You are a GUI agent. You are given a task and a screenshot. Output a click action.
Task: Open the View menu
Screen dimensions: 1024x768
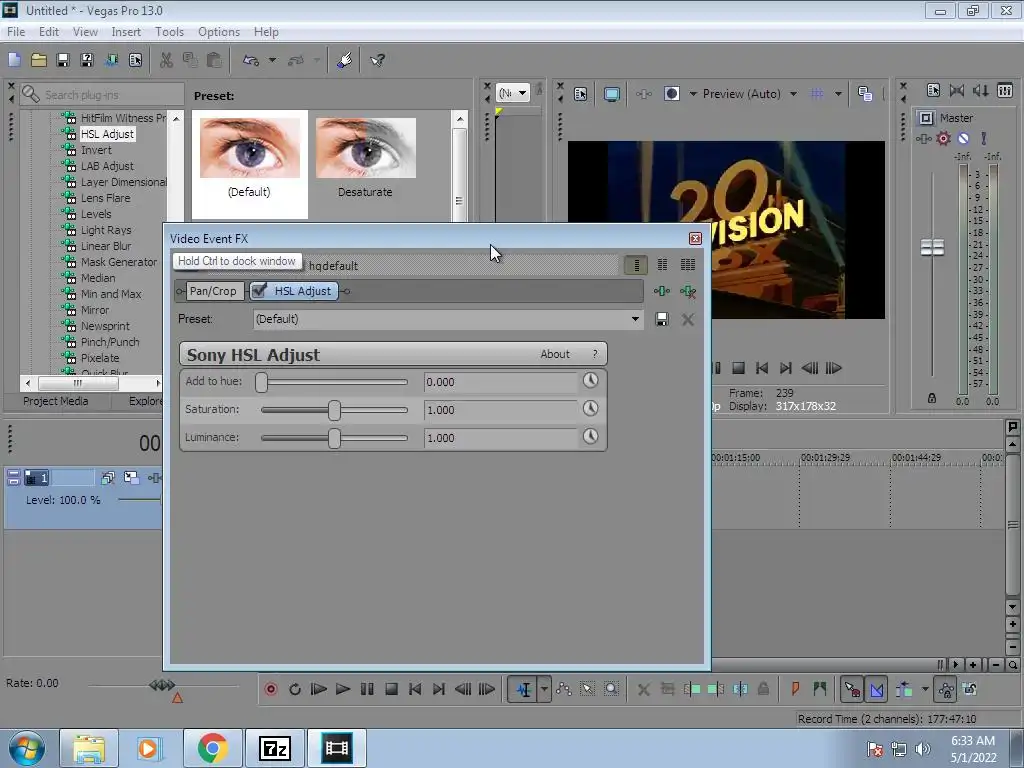[x=86, y=32]
